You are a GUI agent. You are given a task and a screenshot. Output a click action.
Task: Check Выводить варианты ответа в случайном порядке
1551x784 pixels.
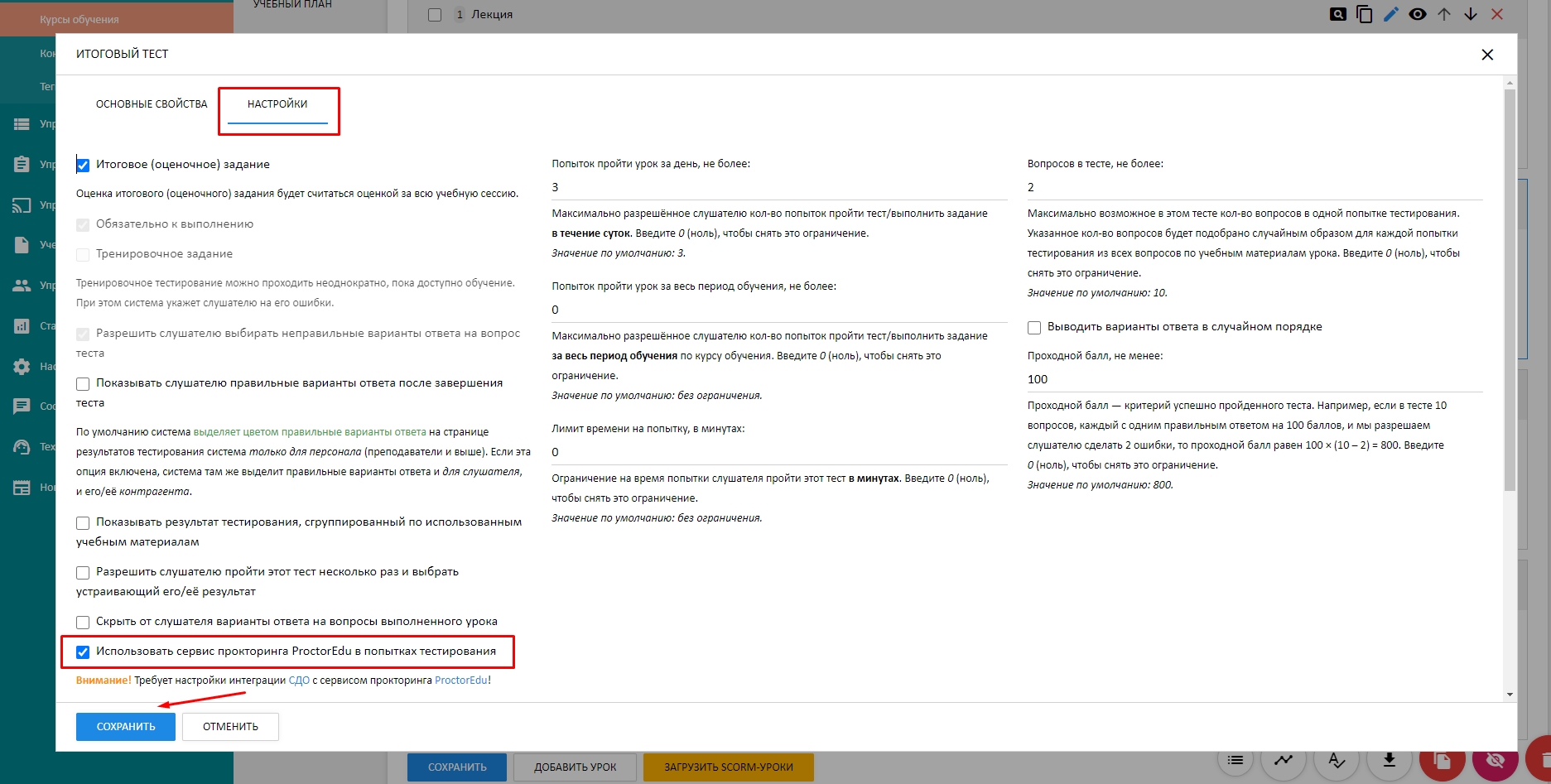1034,328
